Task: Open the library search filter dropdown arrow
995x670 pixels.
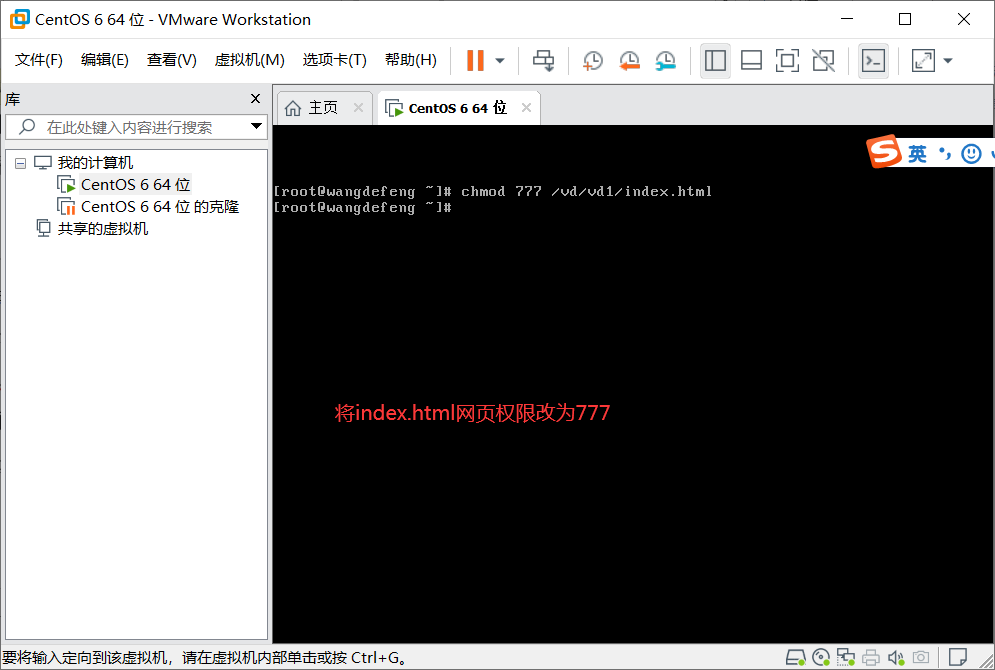Action: point(256,126)
